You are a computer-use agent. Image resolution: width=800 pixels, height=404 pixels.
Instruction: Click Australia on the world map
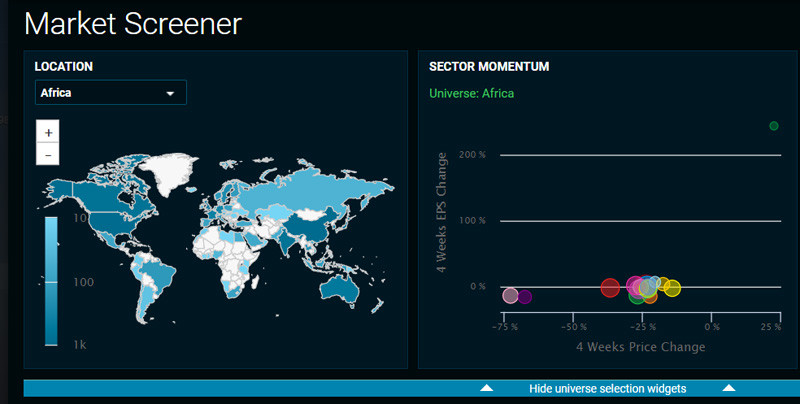(347, 288)
